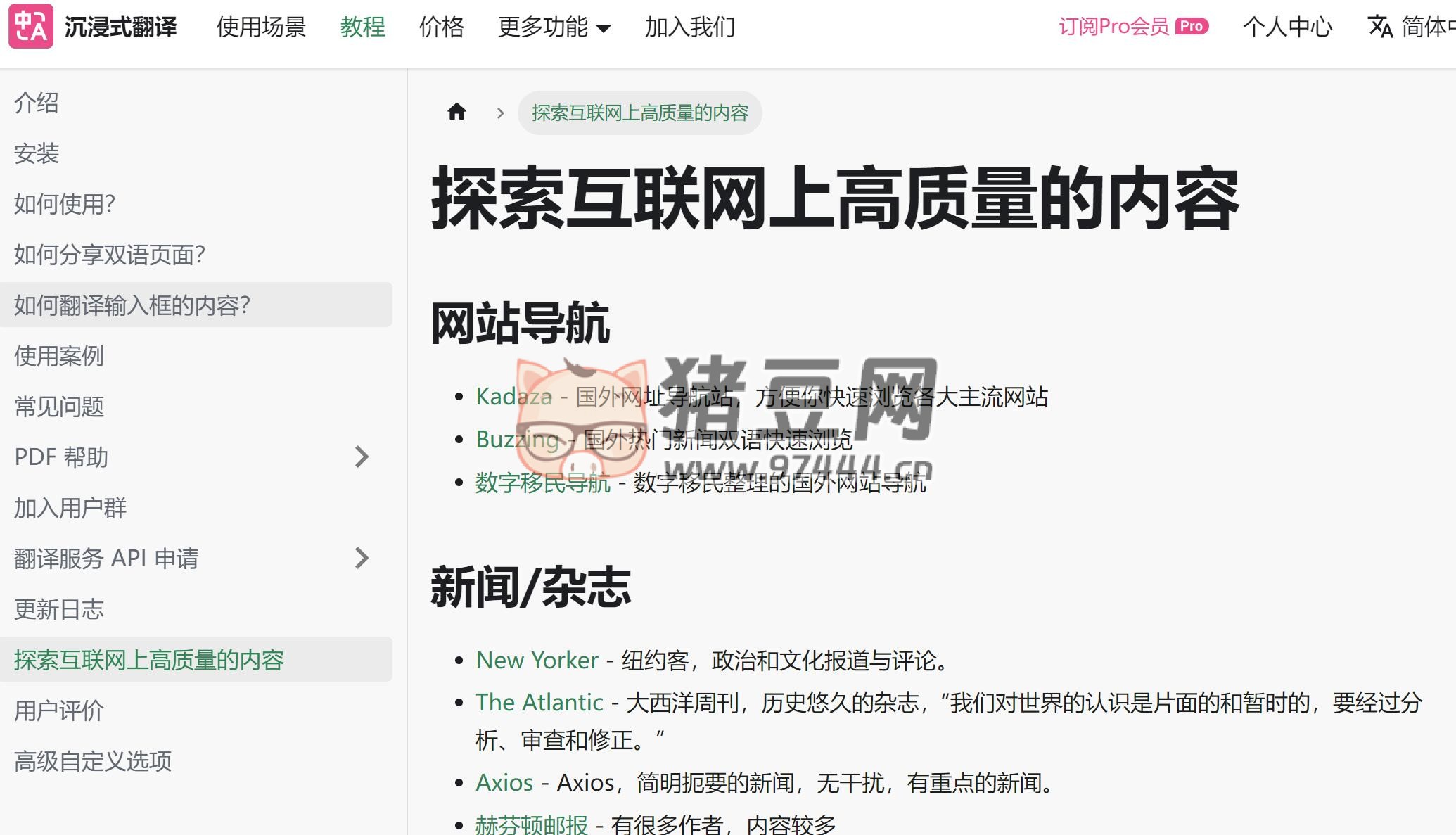Open 如何分享双语页面? in sidebar
This screenshot has height=835, width=1456.
pos(110,255)
